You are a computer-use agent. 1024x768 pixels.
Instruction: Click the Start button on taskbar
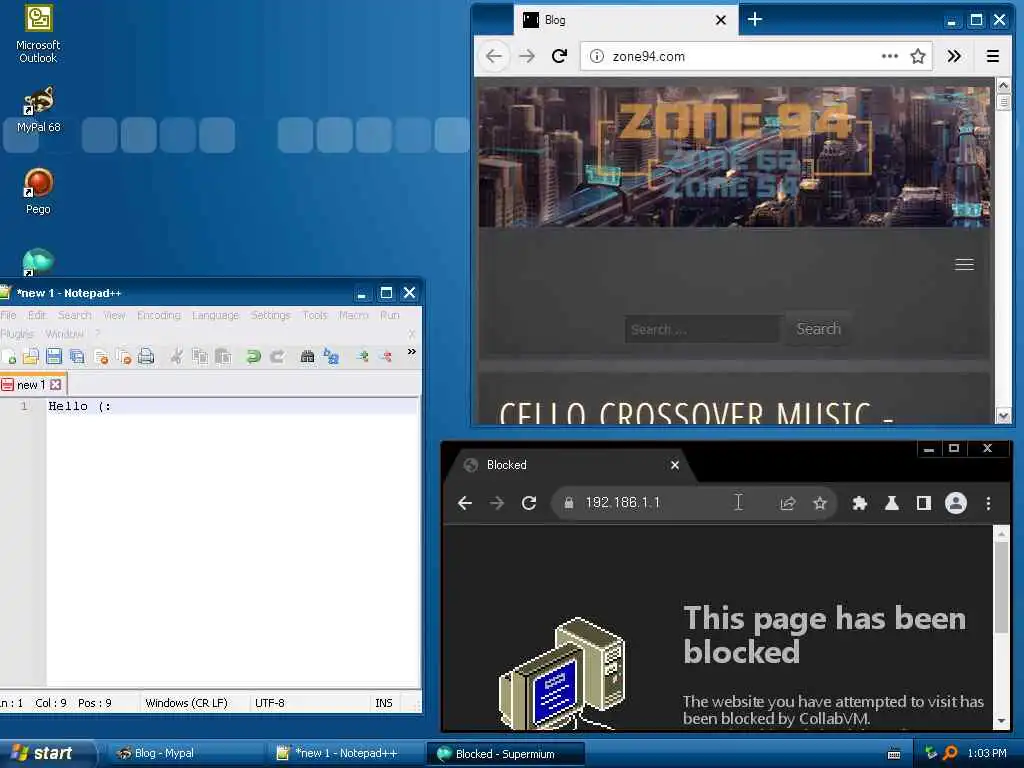coord(48,753)
